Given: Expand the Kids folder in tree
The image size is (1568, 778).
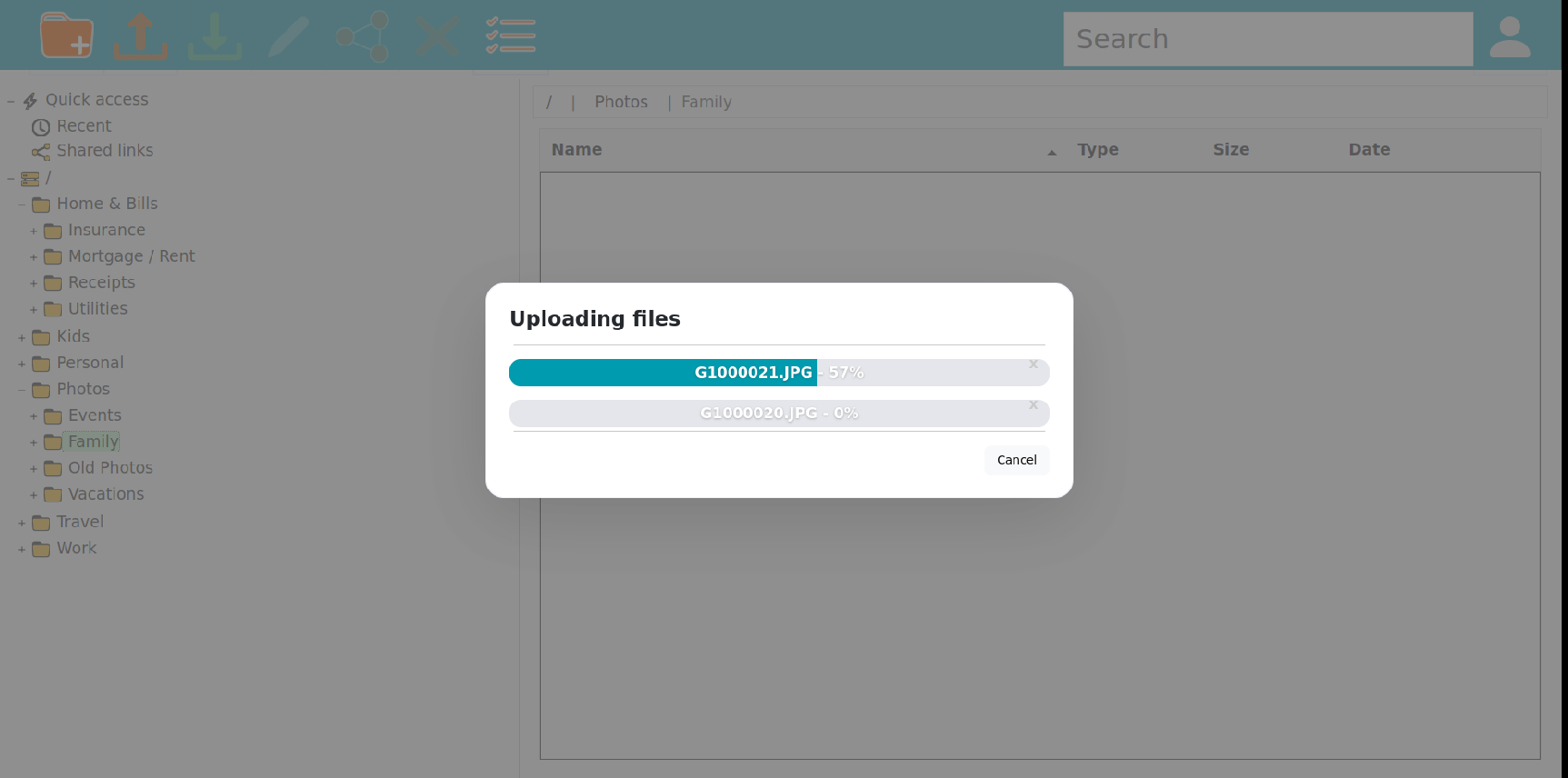Looking at the screenshot, I should [22, 338].
